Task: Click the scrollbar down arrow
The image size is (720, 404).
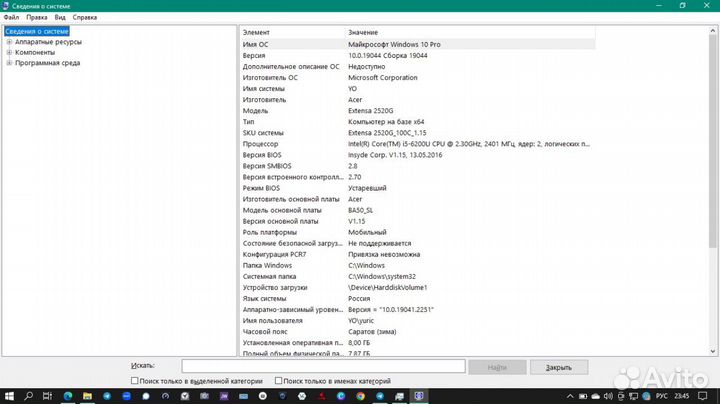Action: pos(713,351)
